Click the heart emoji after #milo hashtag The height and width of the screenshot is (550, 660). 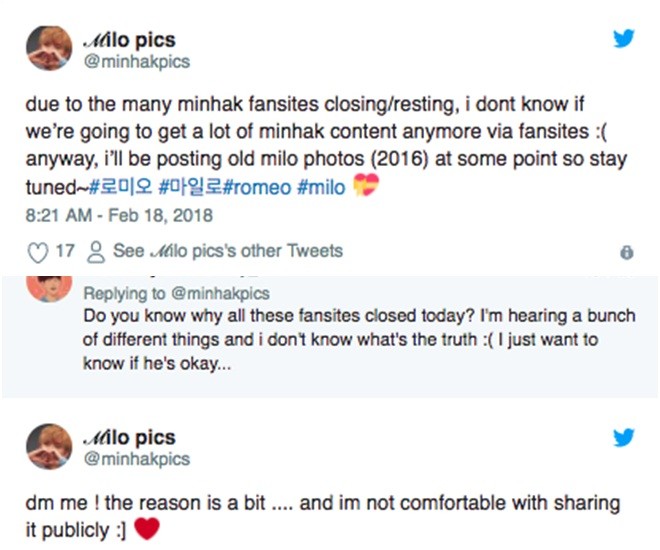(x=368, y=188)
